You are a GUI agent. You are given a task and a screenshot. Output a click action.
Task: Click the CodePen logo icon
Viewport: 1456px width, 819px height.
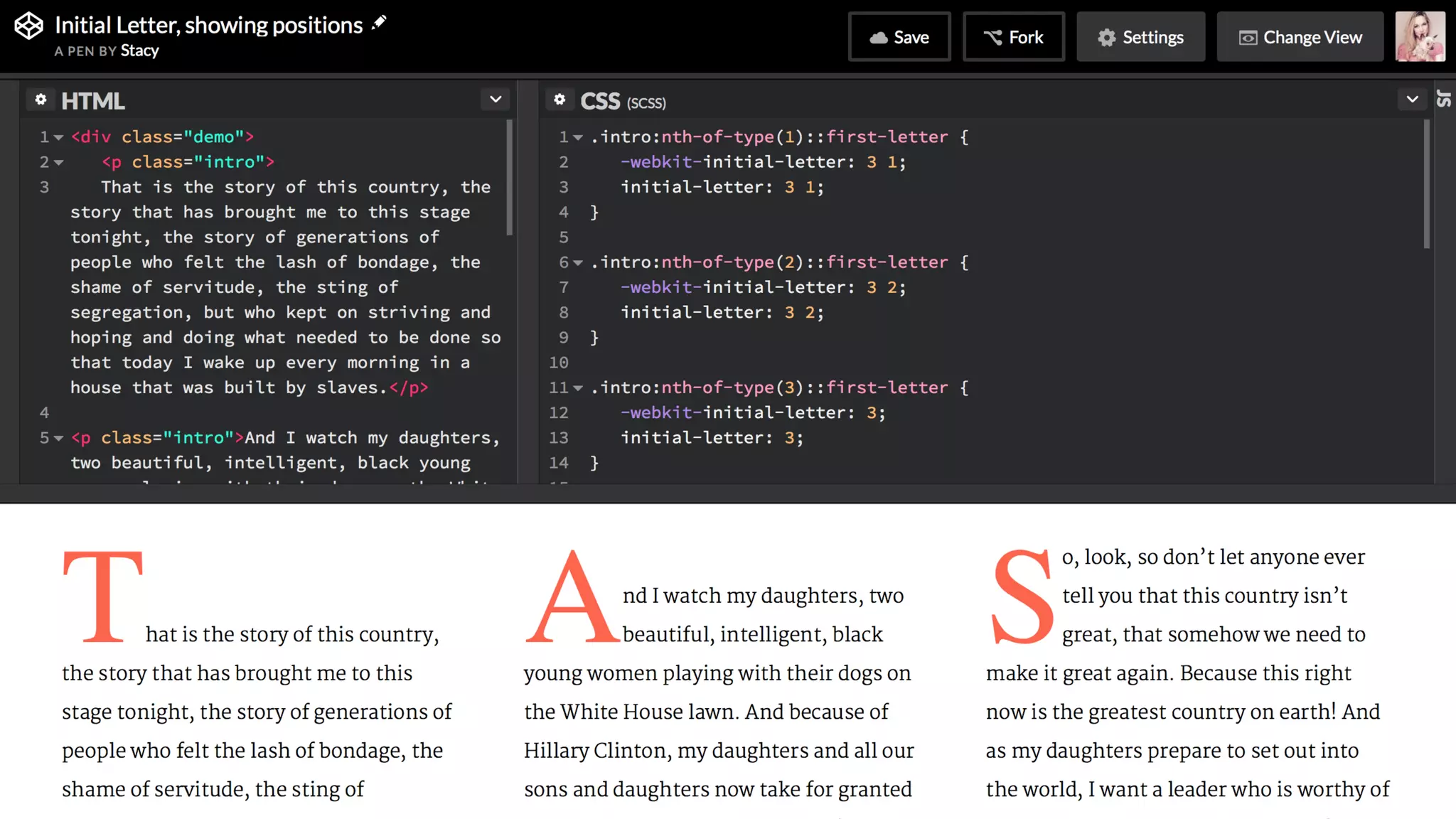click(x=29, y=26)
